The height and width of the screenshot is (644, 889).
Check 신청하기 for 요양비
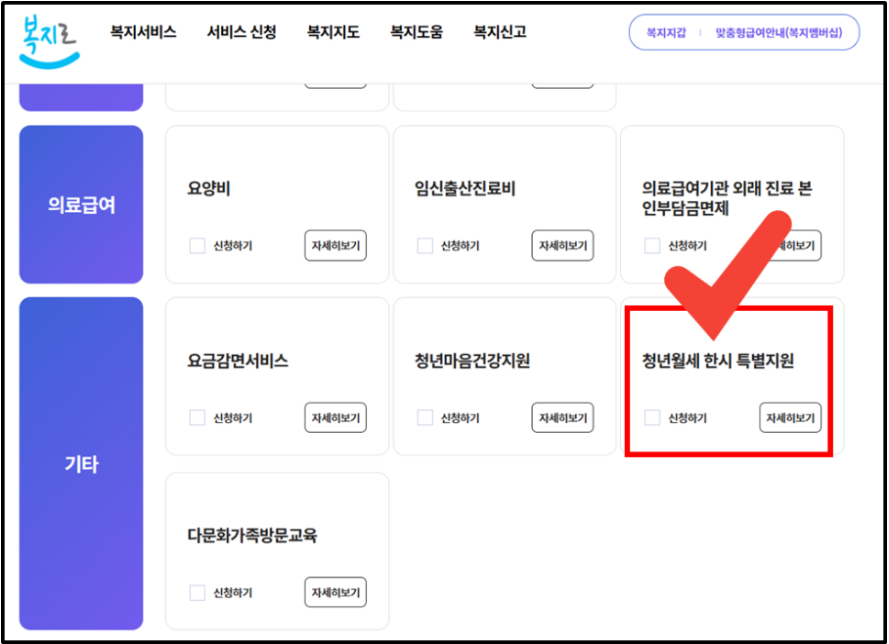click(198, 245)
